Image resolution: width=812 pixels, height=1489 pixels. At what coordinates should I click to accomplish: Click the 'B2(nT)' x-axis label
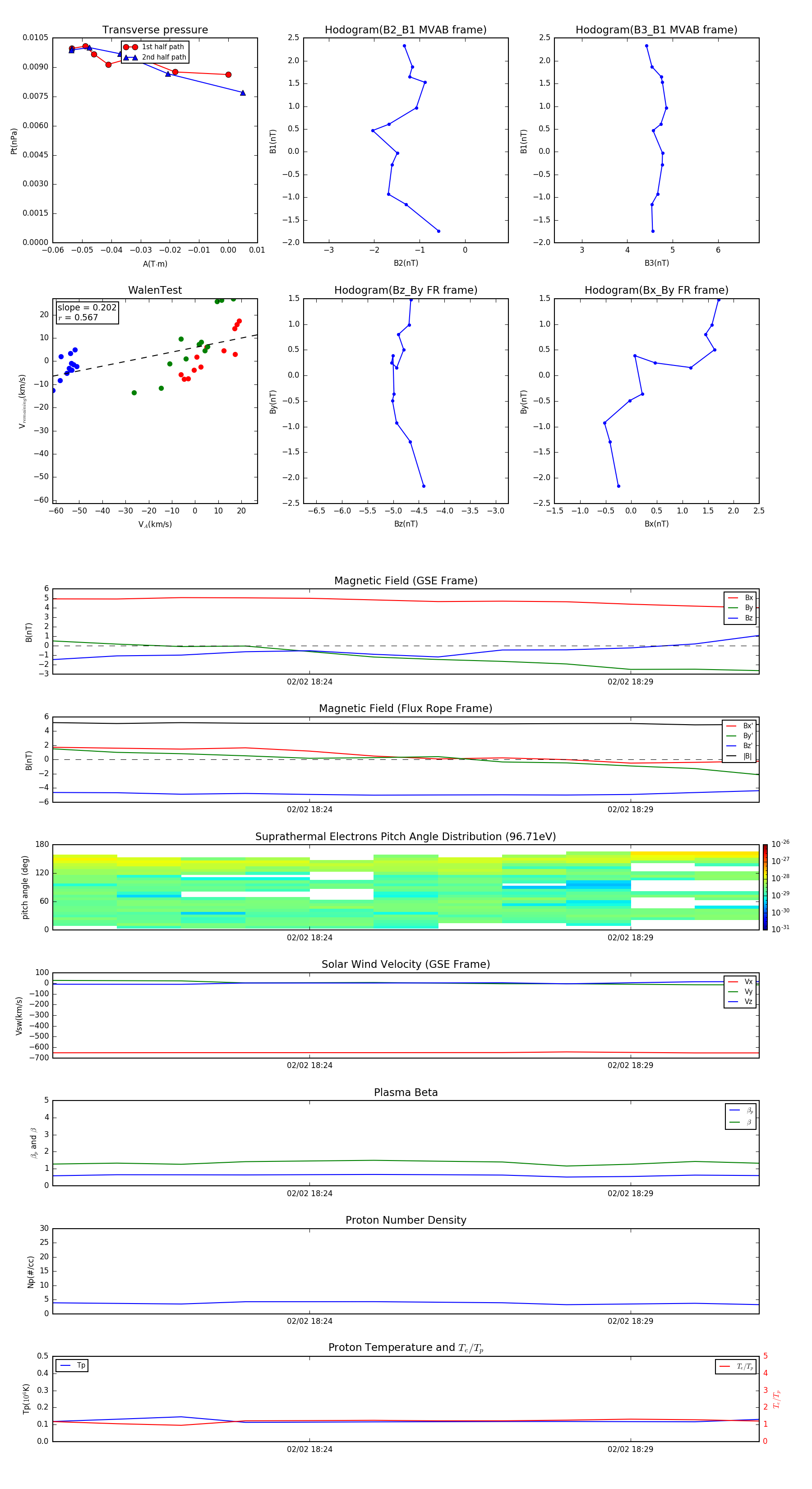[406, 263]
